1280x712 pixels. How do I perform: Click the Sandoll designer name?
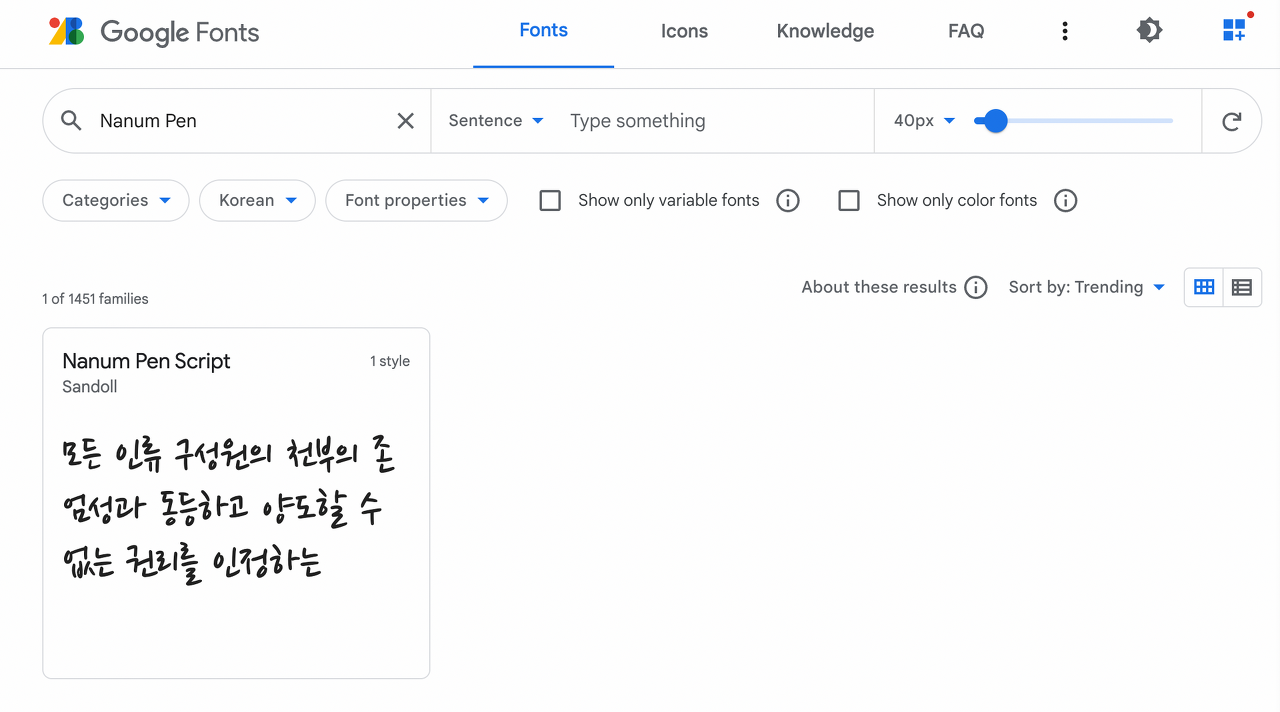click(90, 387)
